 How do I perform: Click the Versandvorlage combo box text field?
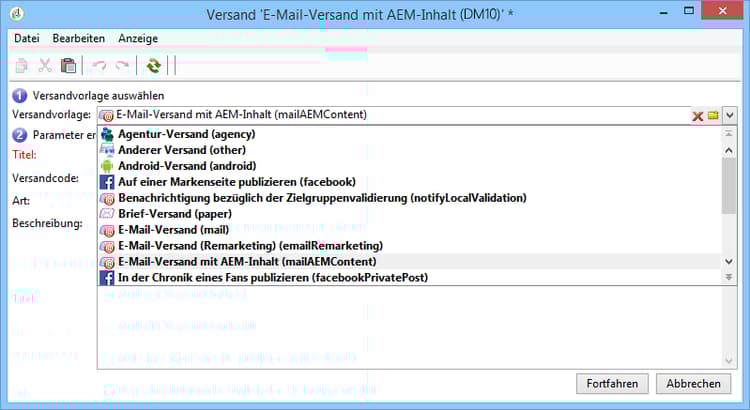coord(394,115)
